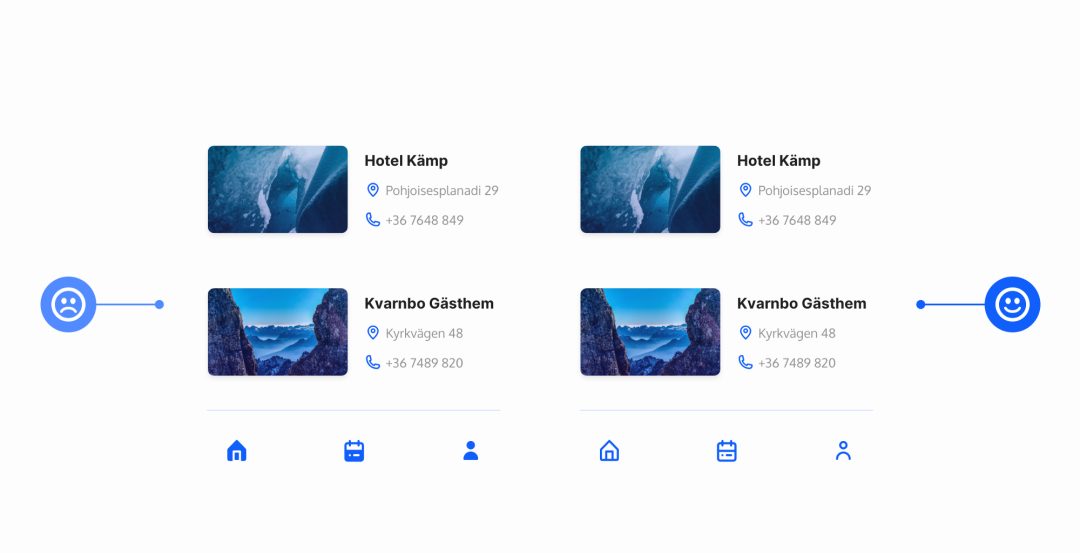Tap filled profile icon in left nav bar
Screen dimensions: 1080x553
click(470, 451)
